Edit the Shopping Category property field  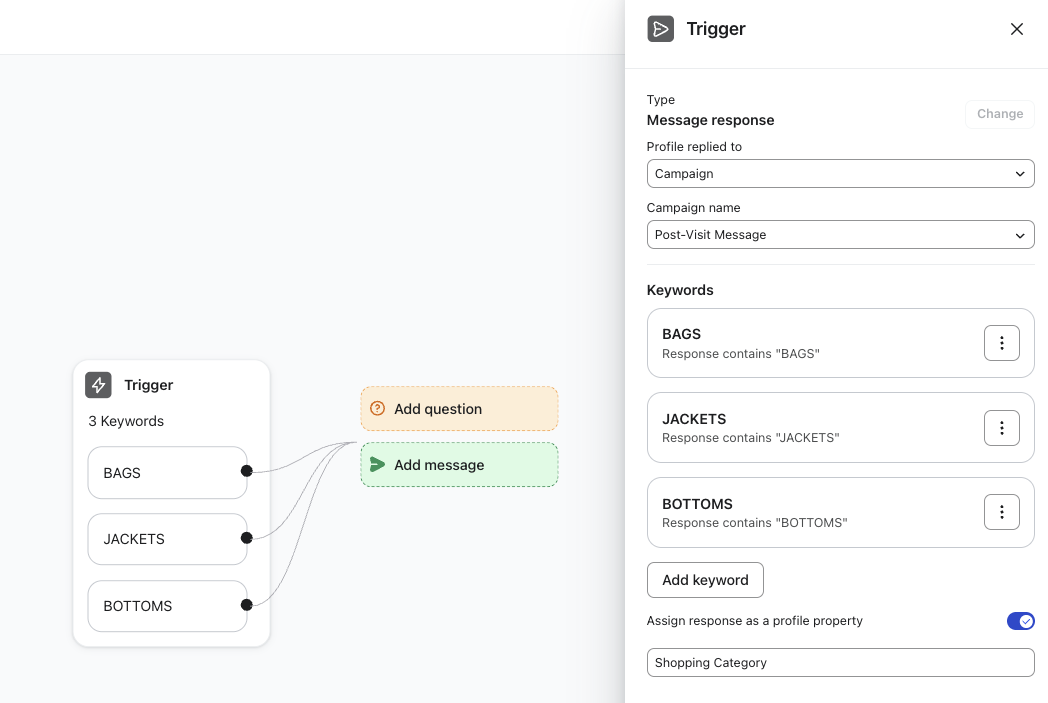pyautogui.click(x=840, y=662)
